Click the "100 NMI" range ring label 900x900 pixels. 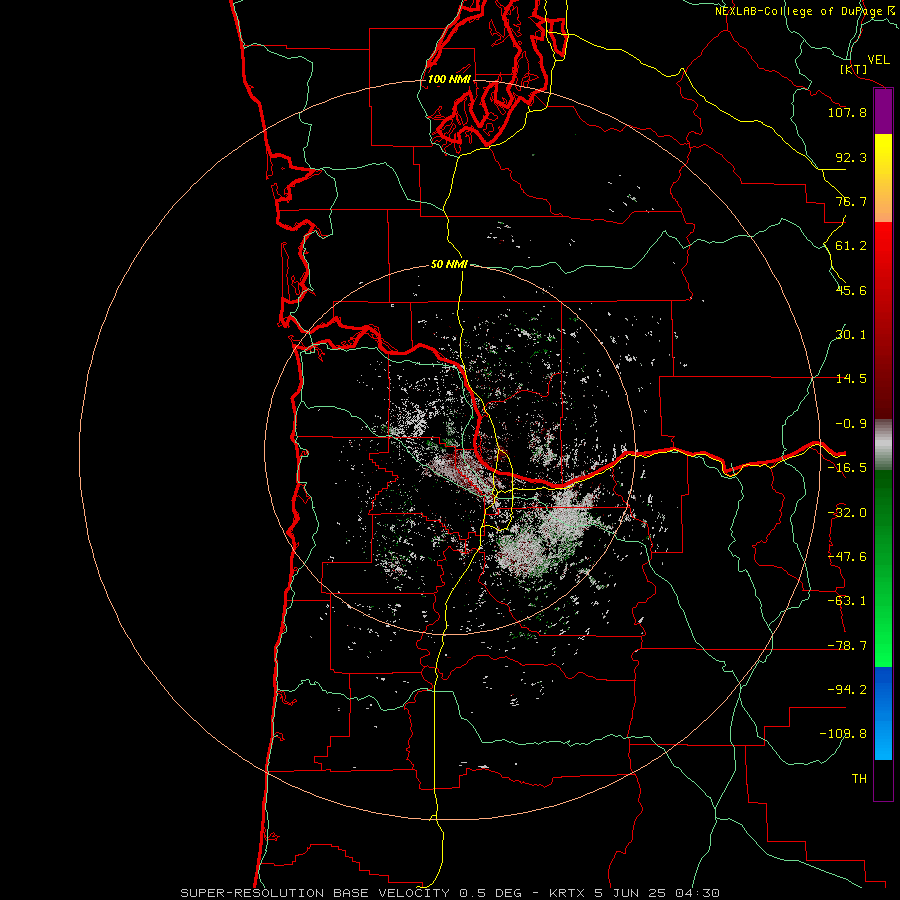pos(449,79)
